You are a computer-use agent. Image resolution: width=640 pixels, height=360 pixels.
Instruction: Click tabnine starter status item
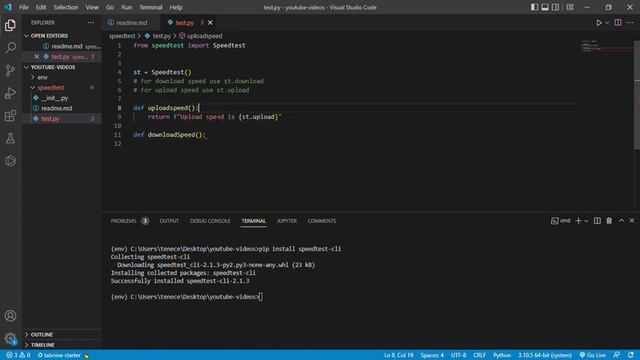[x=63, y=356]
